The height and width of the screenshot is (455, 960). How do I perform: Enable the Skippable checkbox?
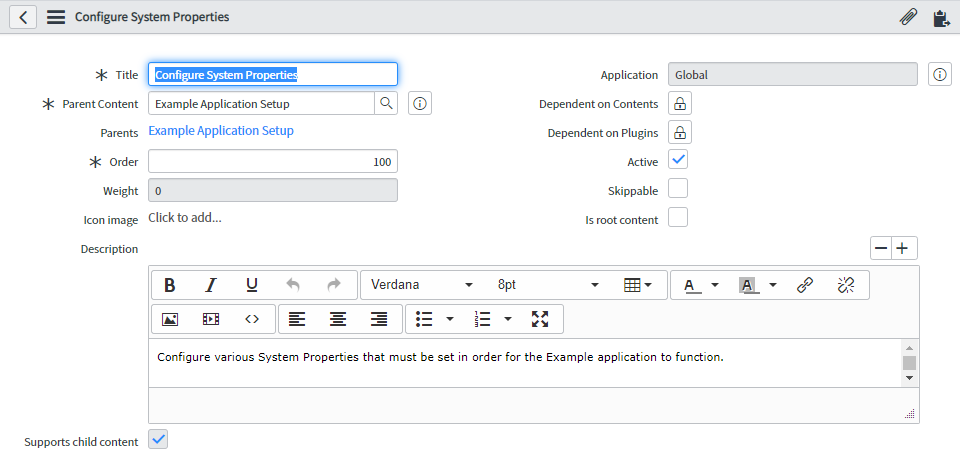tap(678, 189)
